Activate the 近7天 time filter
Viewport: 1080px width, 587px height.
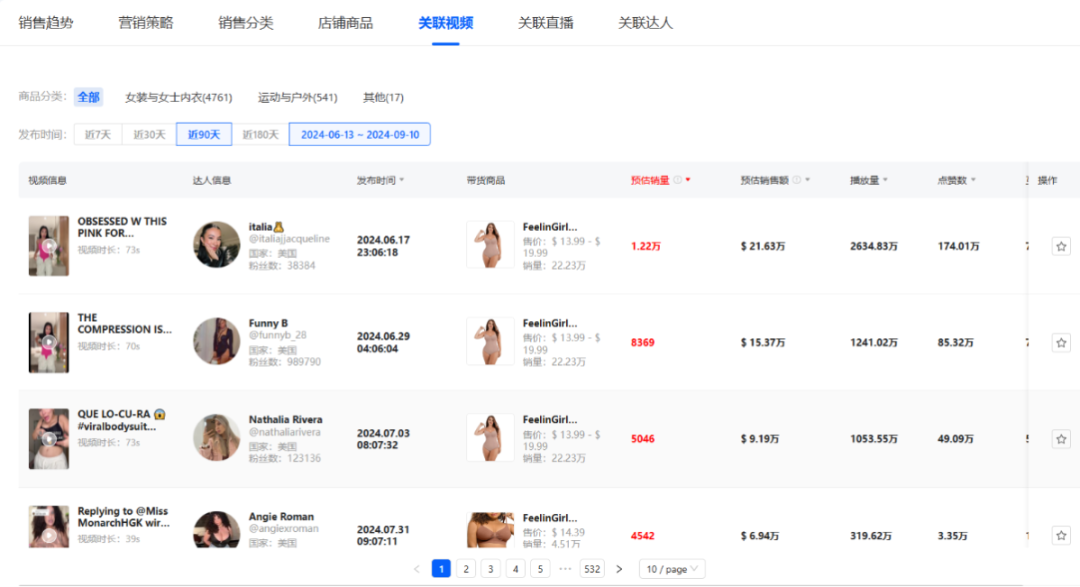(x=97, y=133)
